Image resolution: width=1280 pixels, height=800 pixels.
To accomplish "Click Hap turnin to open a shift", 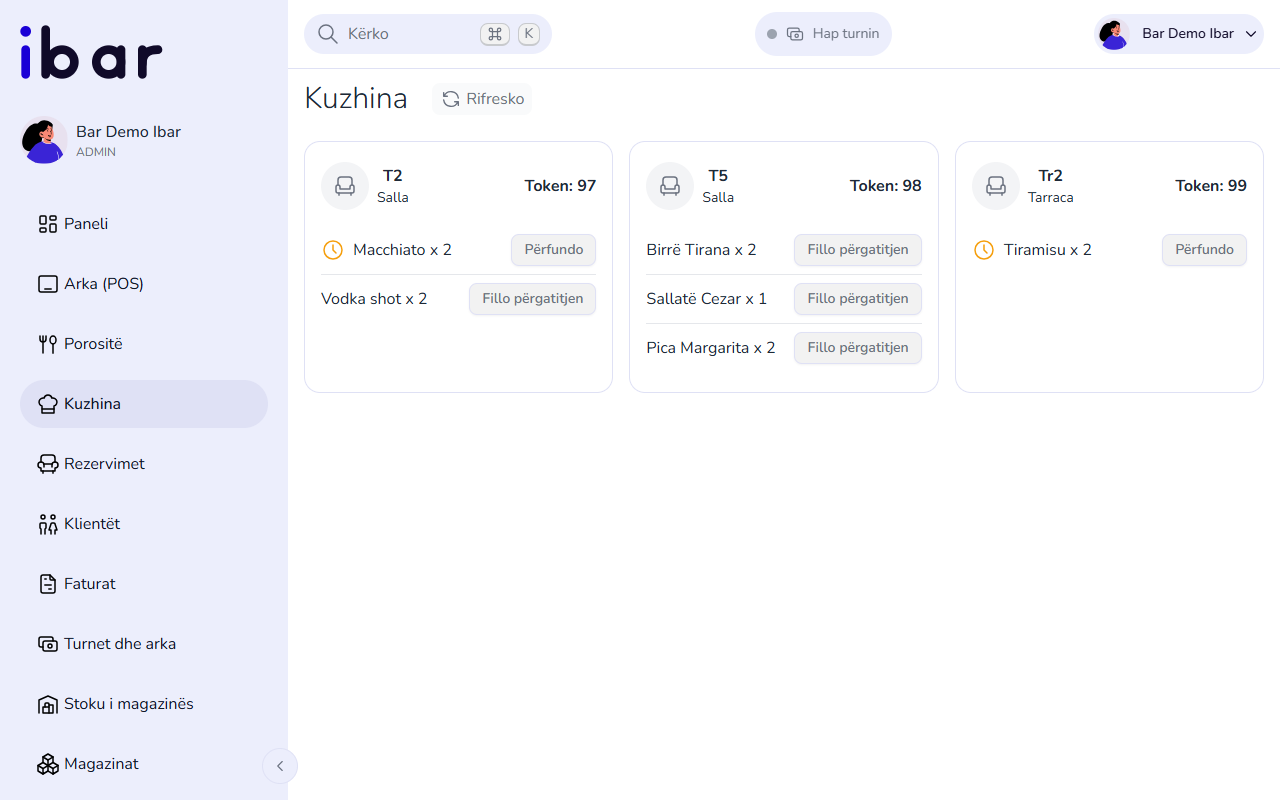I will coord(823,34).
